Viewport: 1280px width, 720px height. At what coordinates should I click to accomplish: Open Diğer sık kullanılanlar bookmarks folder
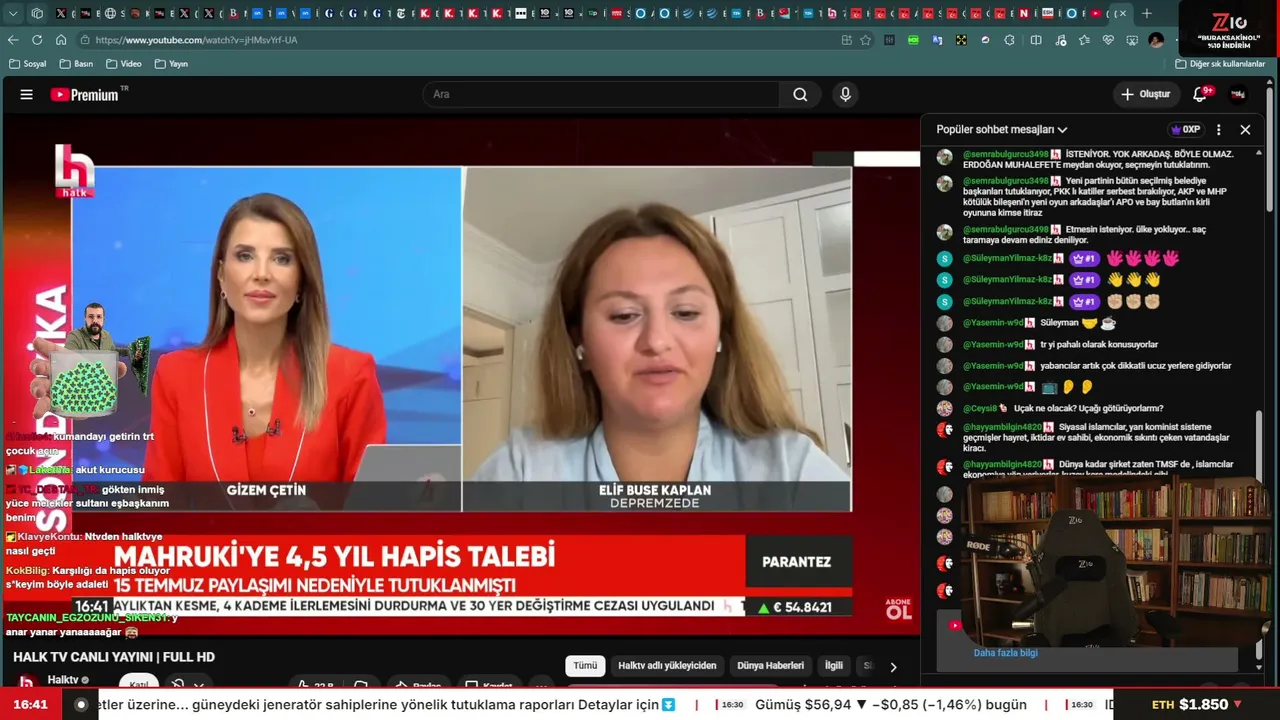pyautogui.click(x=1220, y=64)
